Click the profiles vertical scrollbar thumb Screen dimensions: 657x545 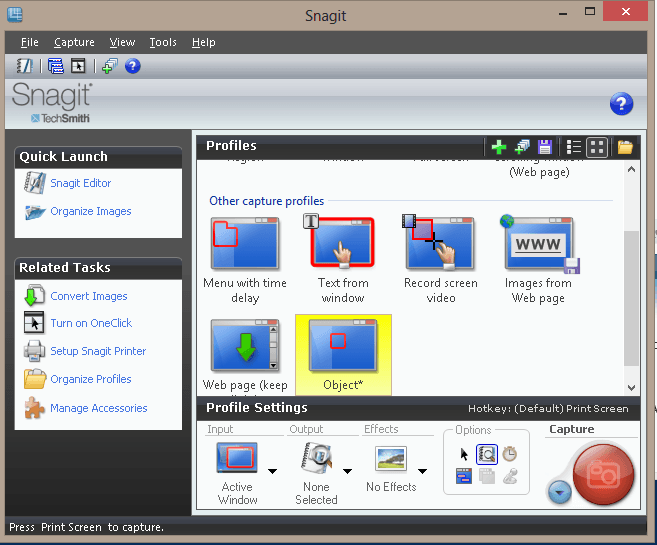[x=631, y=298]
